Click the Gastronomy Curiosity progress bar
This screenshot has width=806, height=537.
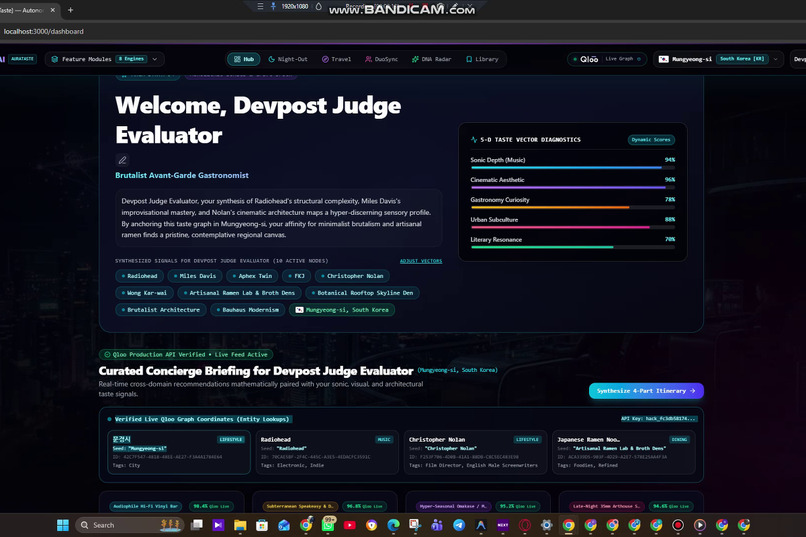click(x=573, y=207)
